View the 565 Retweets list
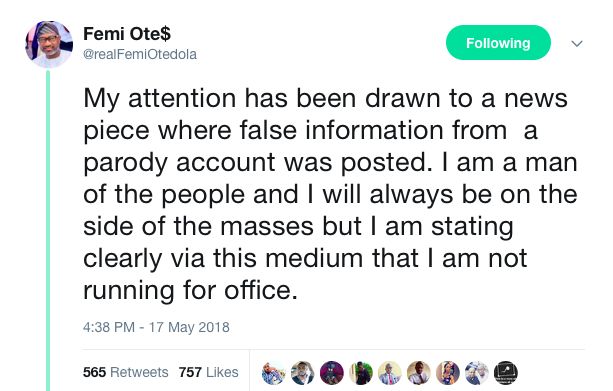The height and width of the screenshot is (391, 613). [125, 372]
